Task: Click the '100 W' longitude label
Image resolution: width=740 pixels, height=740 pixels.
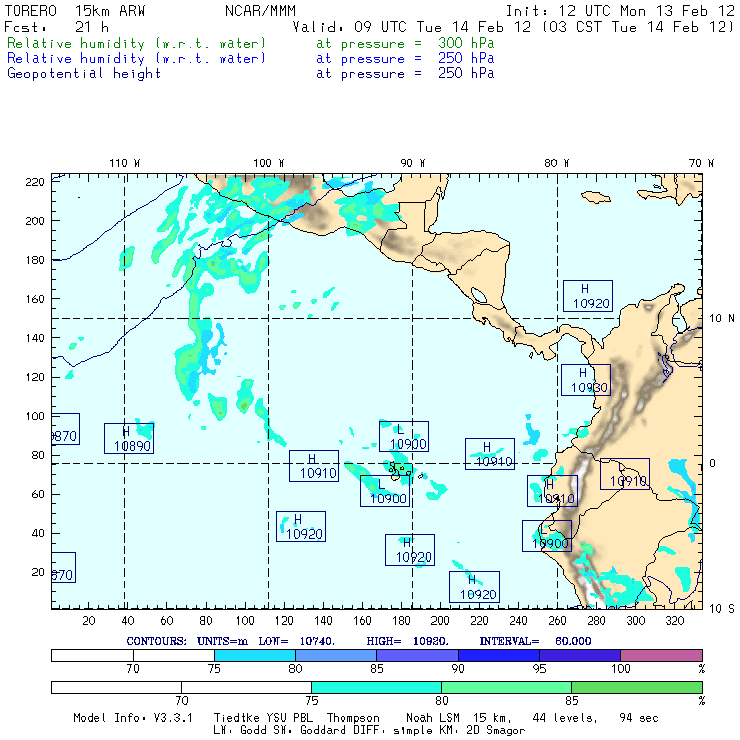Action: 269,163
